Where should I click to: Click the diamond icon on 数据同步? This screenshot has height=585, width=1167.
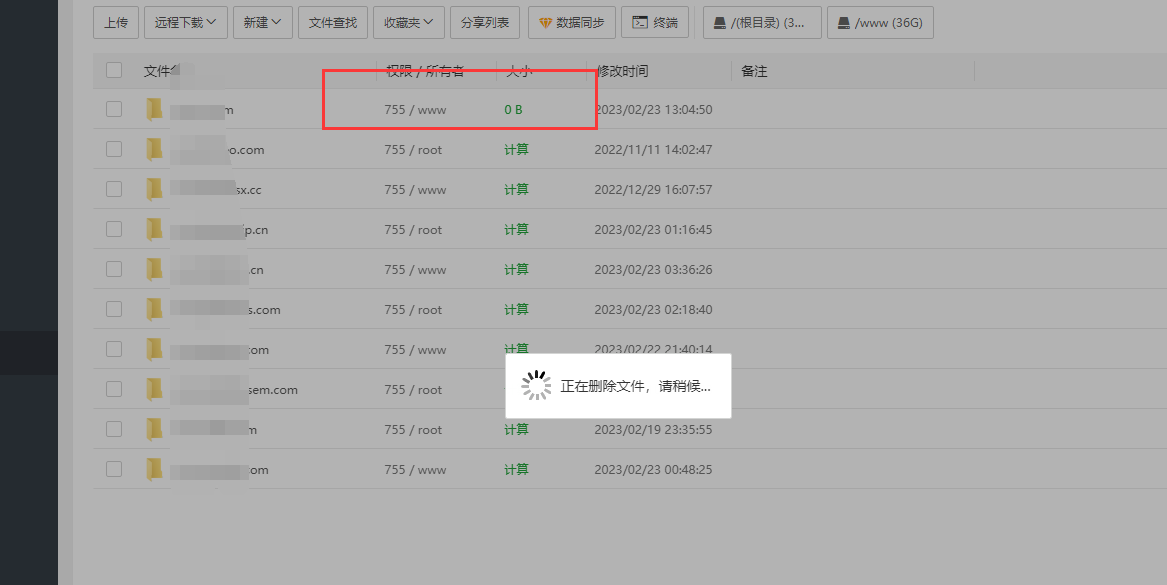click(545, 23)
